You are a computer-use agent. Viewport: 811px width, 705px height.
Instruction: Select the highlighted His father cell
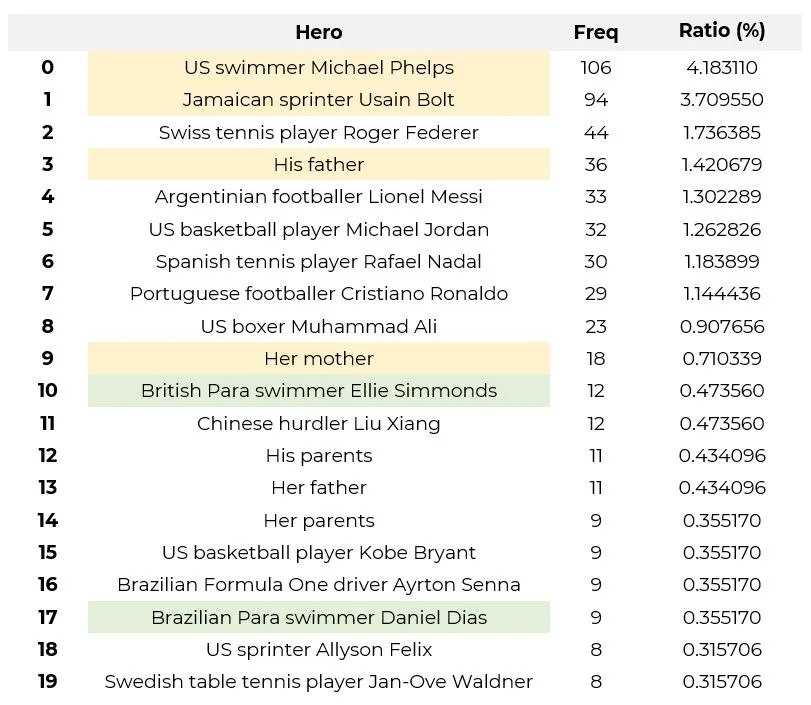click(x=318, y=164)
